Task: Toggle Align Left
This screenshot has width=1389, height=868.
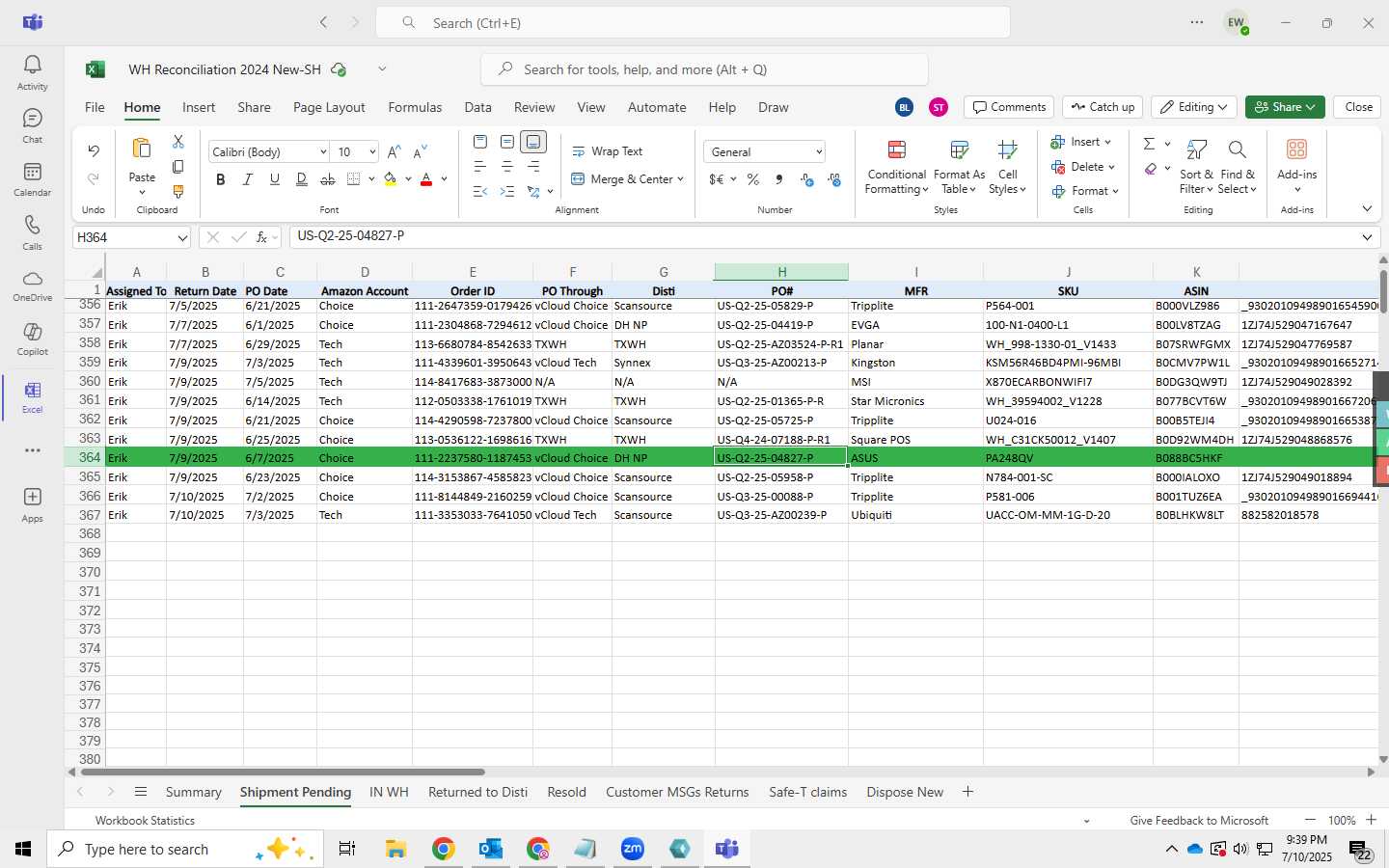Action: pos(480,167)
